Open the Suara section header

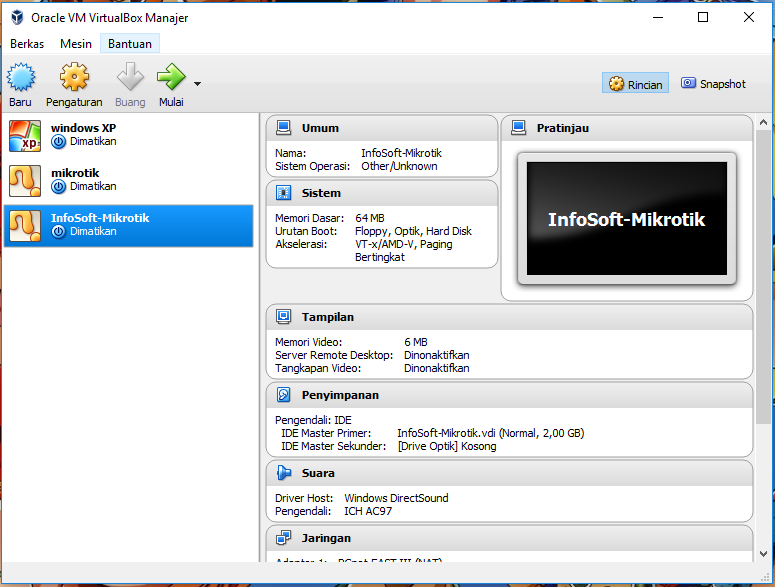pyautogui.click(x=509, y=473)
